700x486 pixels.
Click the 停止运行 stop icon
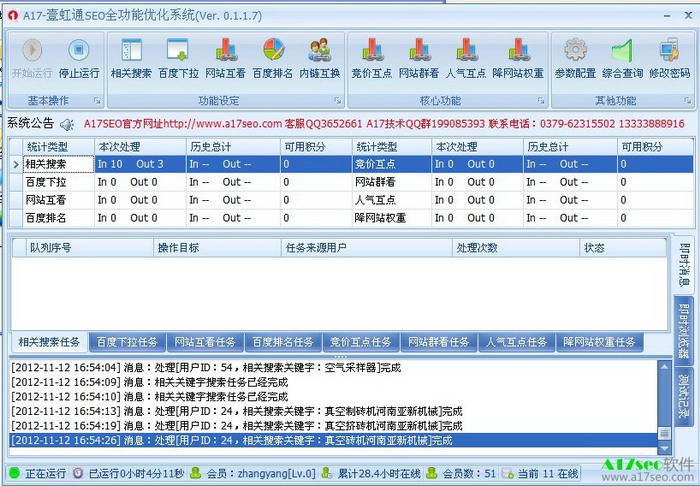(x=79, y=50)
